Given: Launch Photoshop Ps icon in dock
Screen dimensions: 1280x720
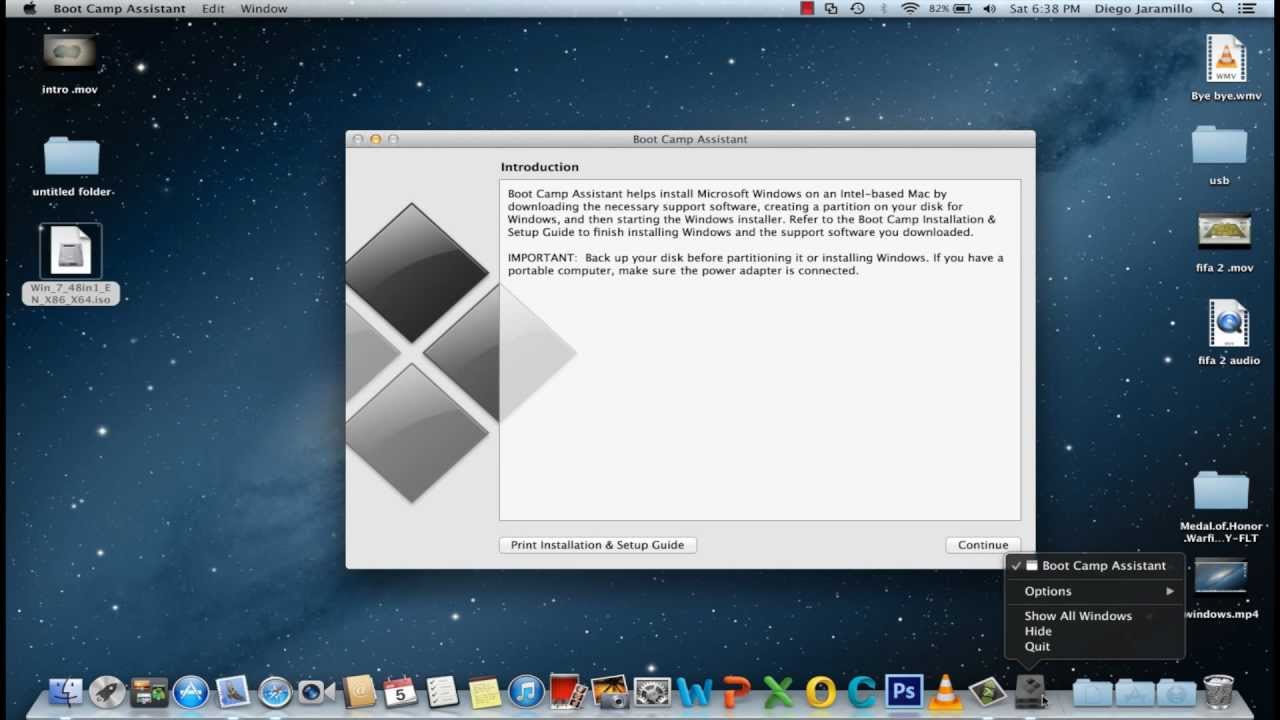Looking at the screenshot, I should click(x=904, y=692).
